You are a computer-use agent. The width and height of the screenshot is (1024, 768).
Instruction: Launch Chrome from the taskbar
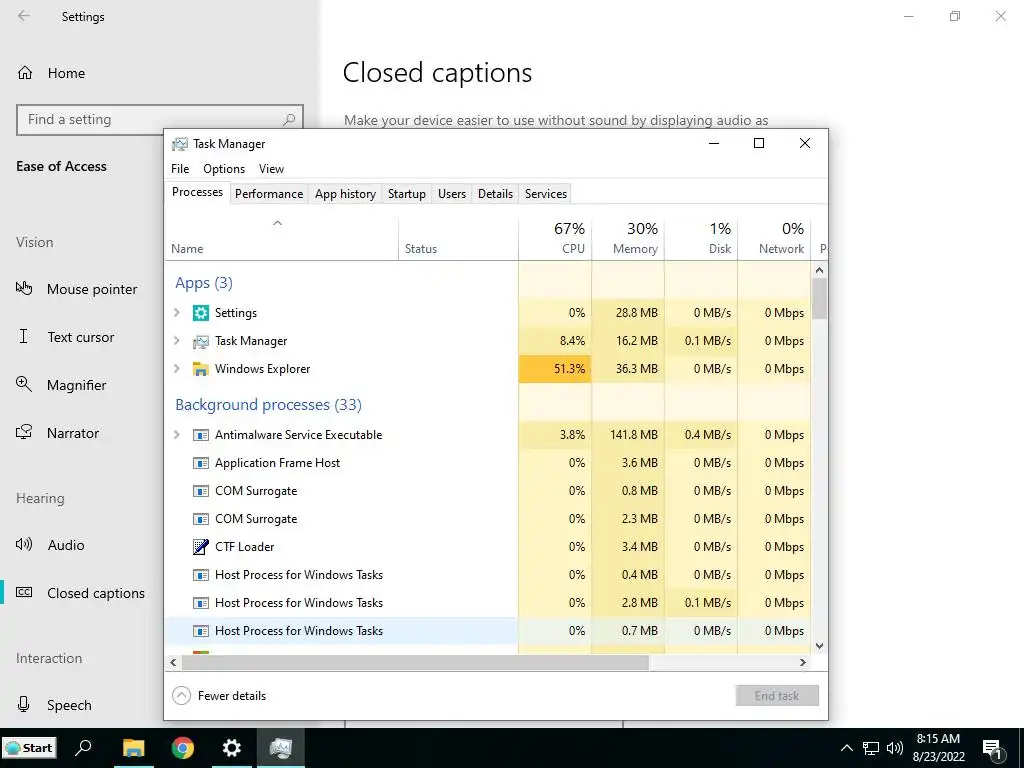(x=183, y=748)
